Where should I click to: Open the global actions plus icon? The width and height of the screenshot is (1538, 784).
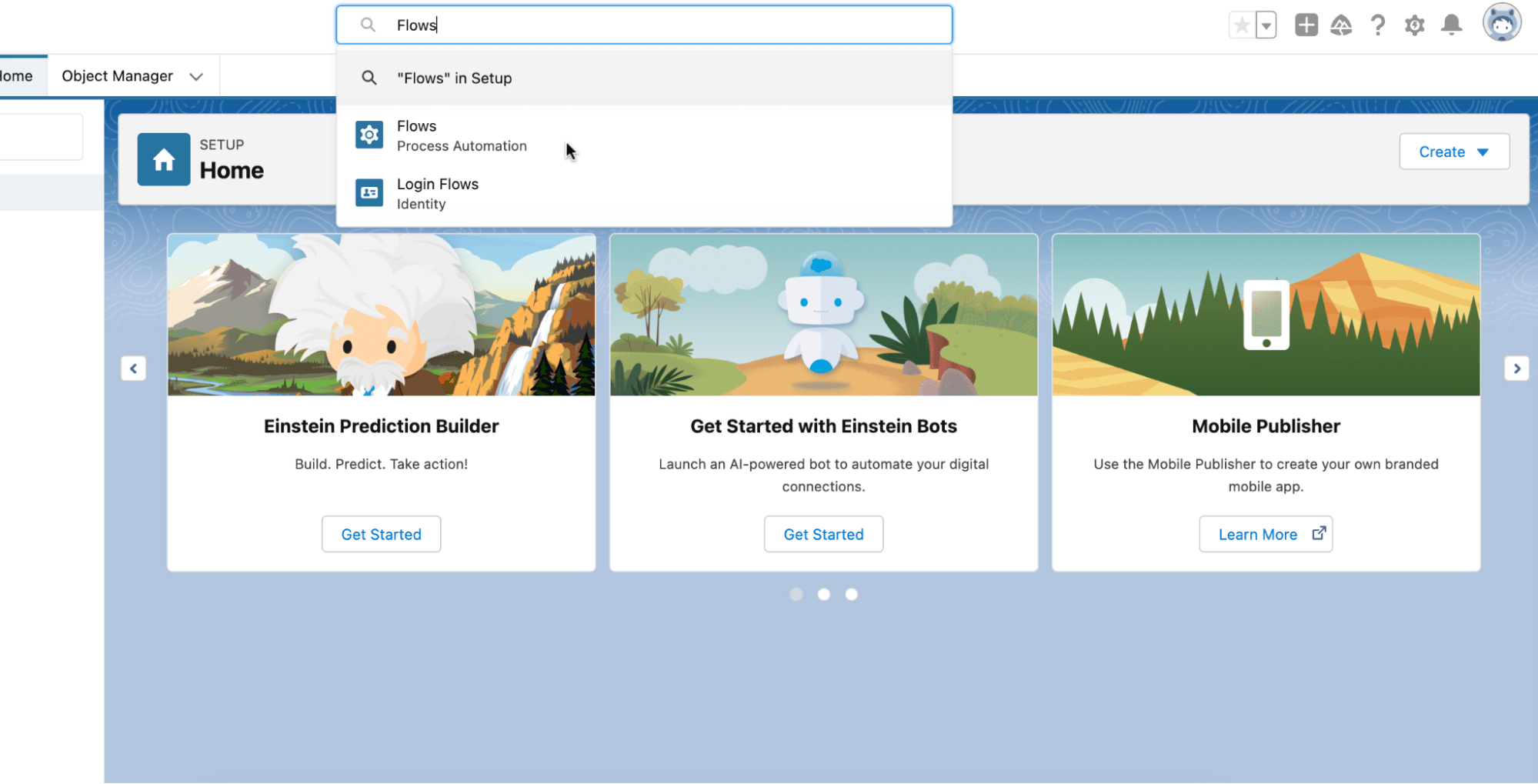[1306, 25]
